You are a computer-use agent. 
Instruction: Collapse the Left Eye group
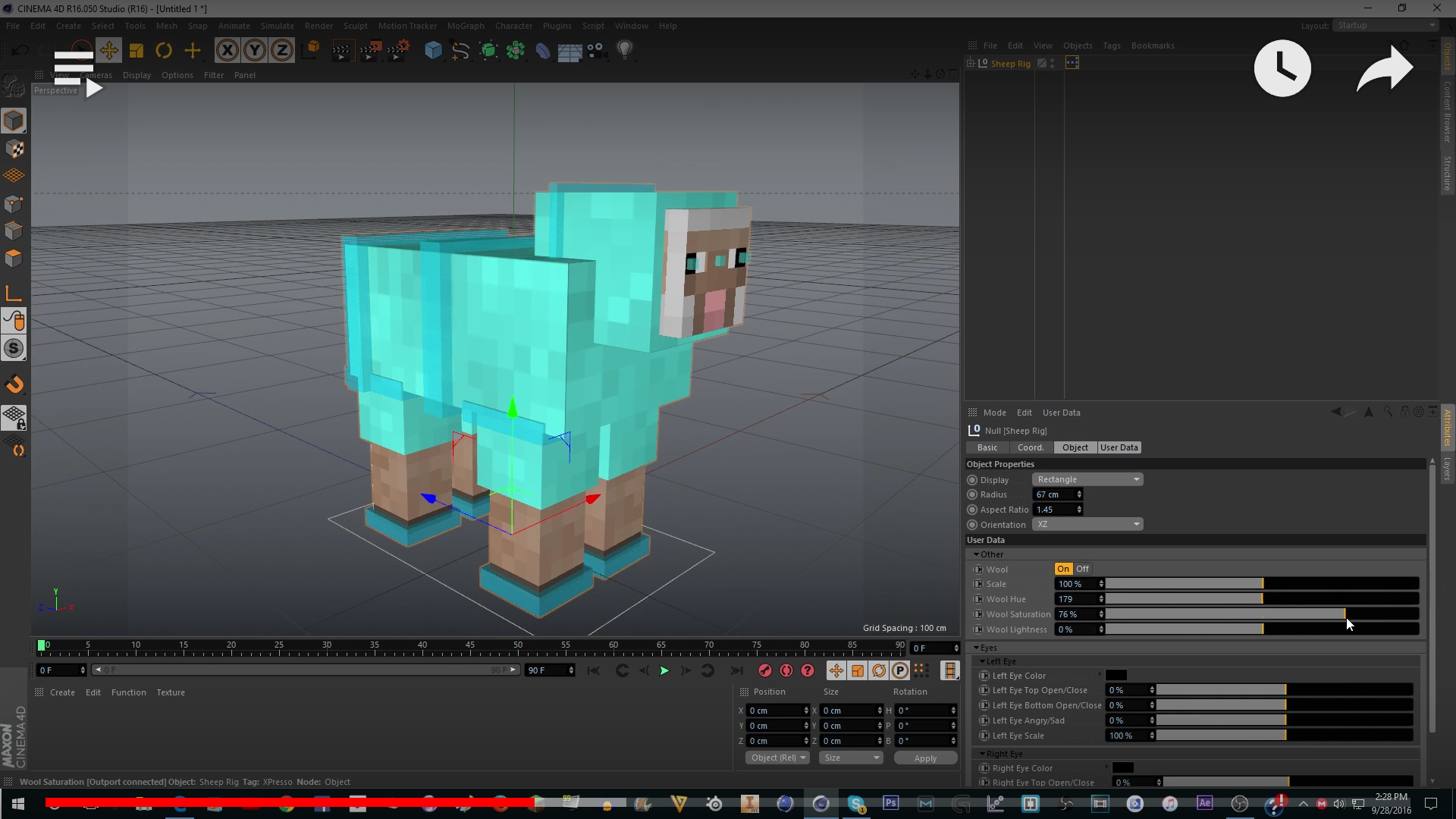point(983,661)
